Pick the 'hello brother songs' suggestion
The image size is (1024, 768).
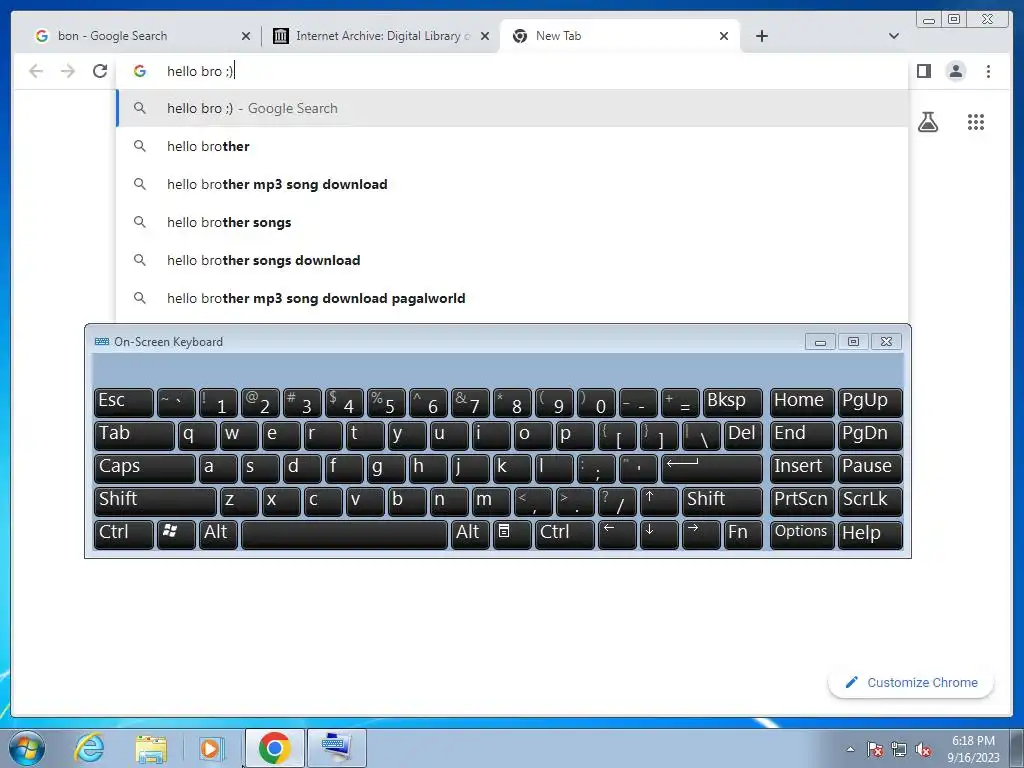click(x=513, y=222)
